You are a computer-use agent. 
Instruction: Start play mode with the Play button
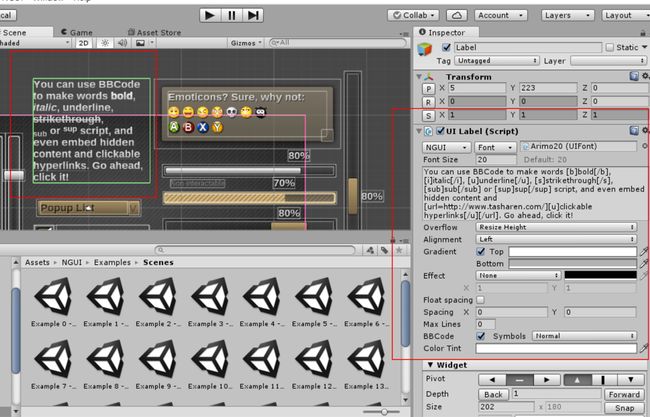click(210, 15)
